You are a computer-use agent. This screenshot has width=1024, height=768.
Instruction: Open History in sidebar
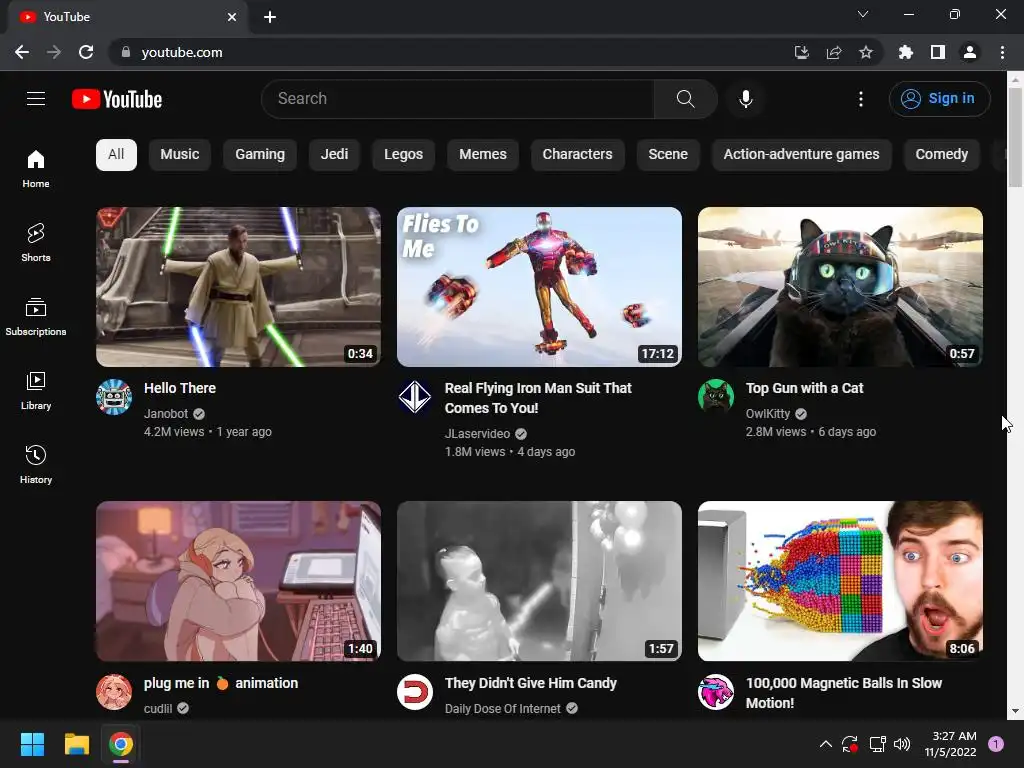click(x=36, y=464)
